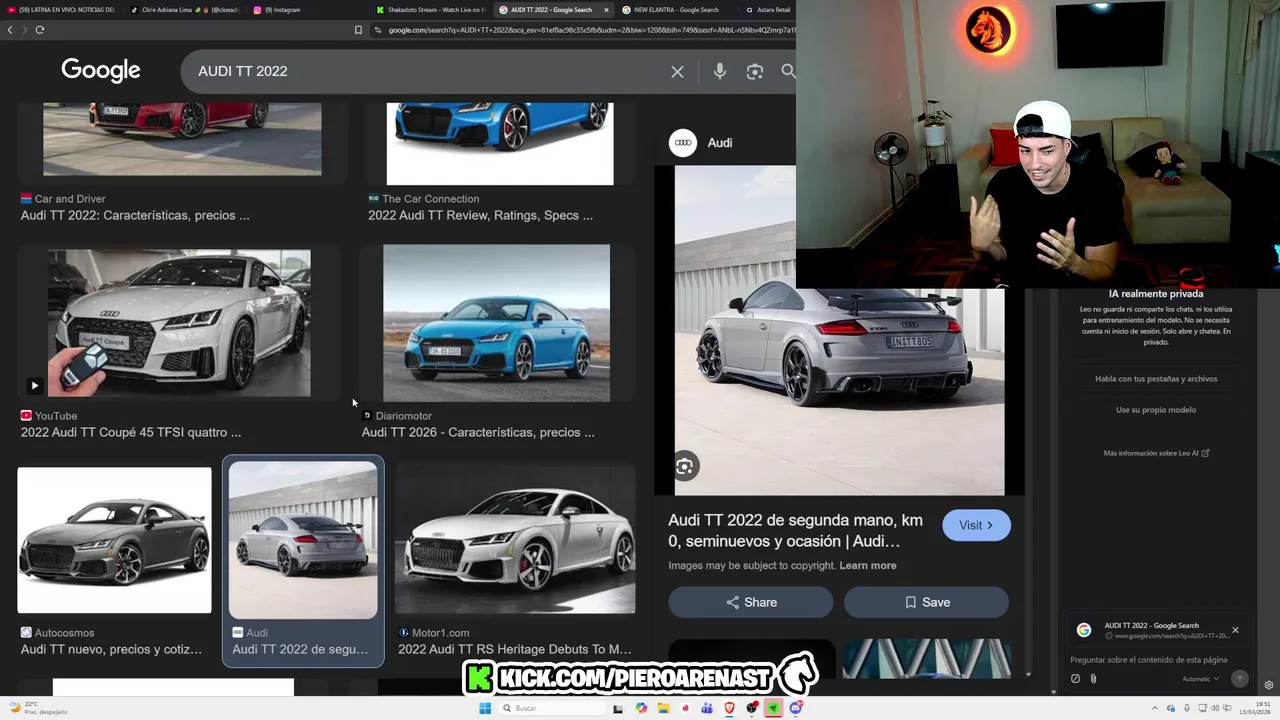Switch to Clo'e Adriana Lima TikTok tab
The height and width of the screenshot is (720, 1280).
182,10
